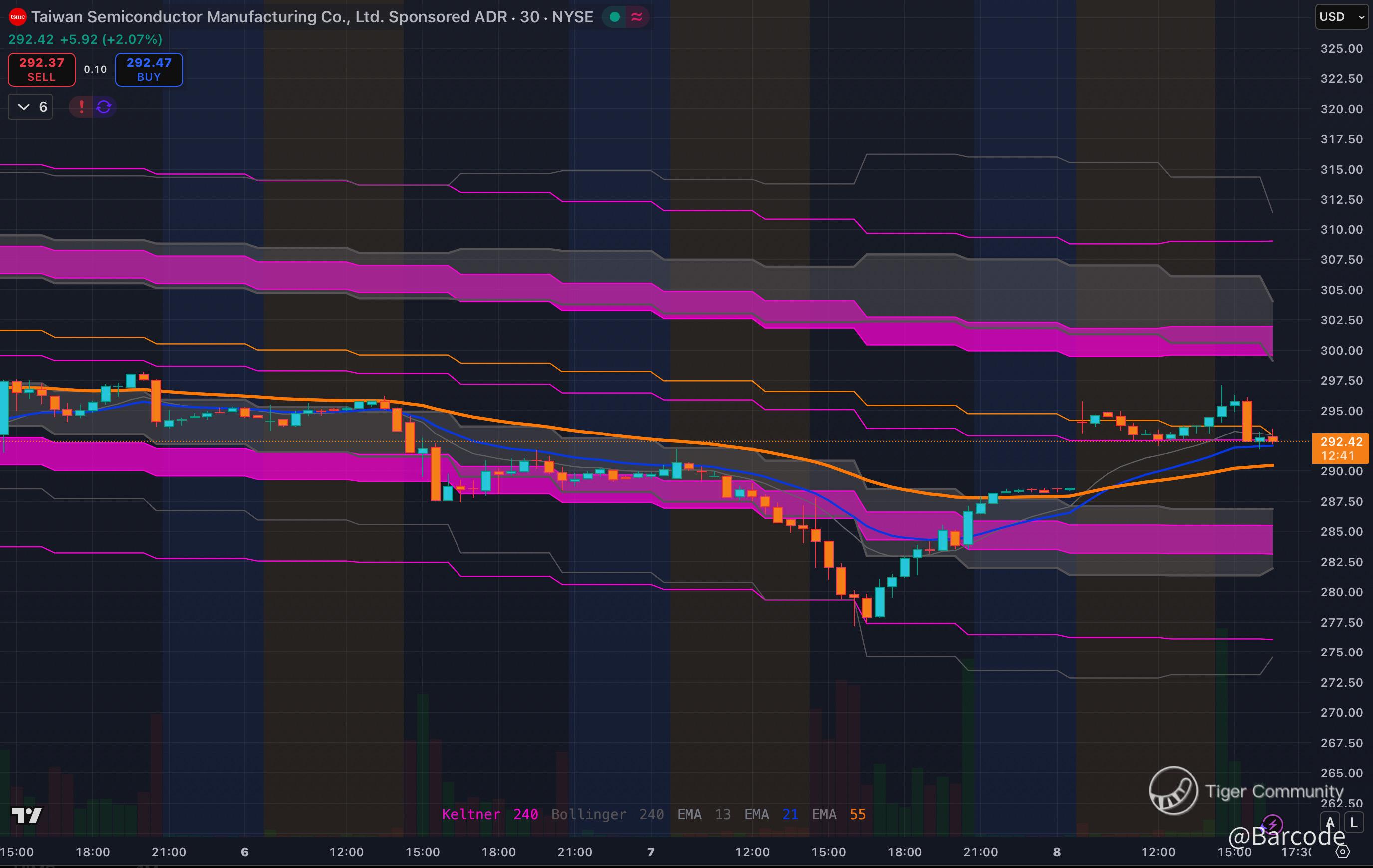Open chart settings hexagon gear icon
The image size is (1373, 868).
tap(1342, 852)
